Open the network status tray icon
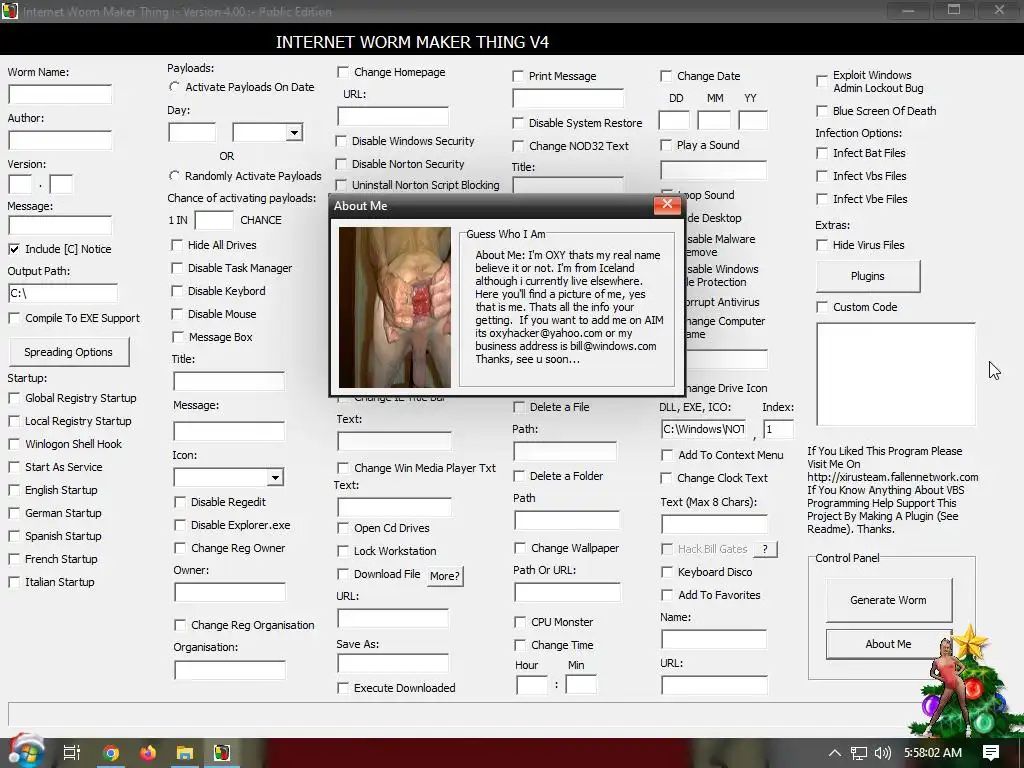1024x768 pixels. pyautogui.click(x=859, y=753)
